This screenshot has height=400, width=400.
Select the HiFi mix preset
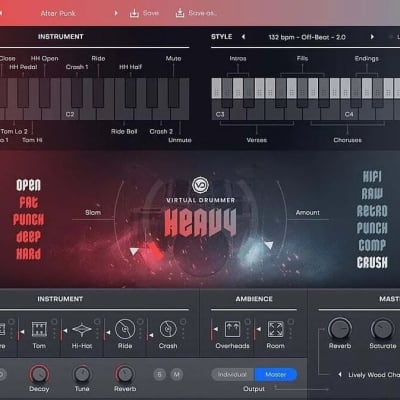tap(372, 176)
